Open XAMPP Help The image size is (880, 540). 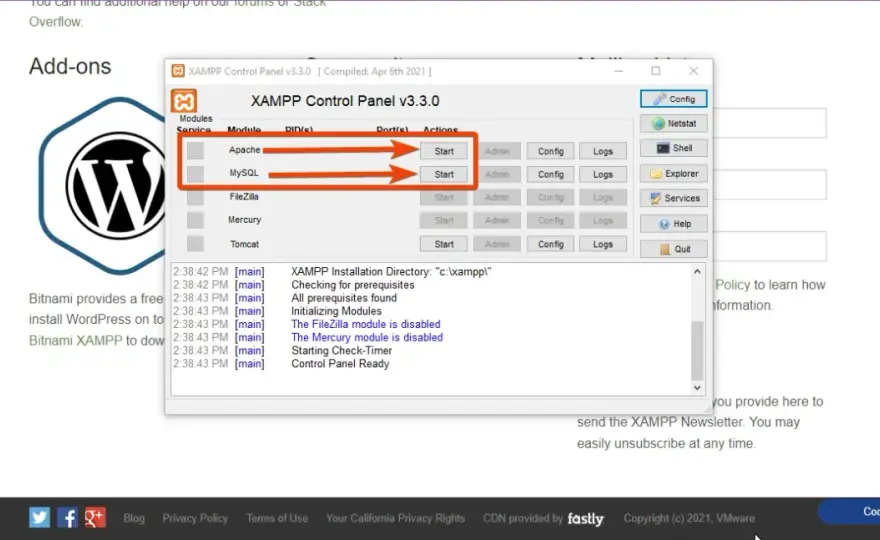point(673,223)
